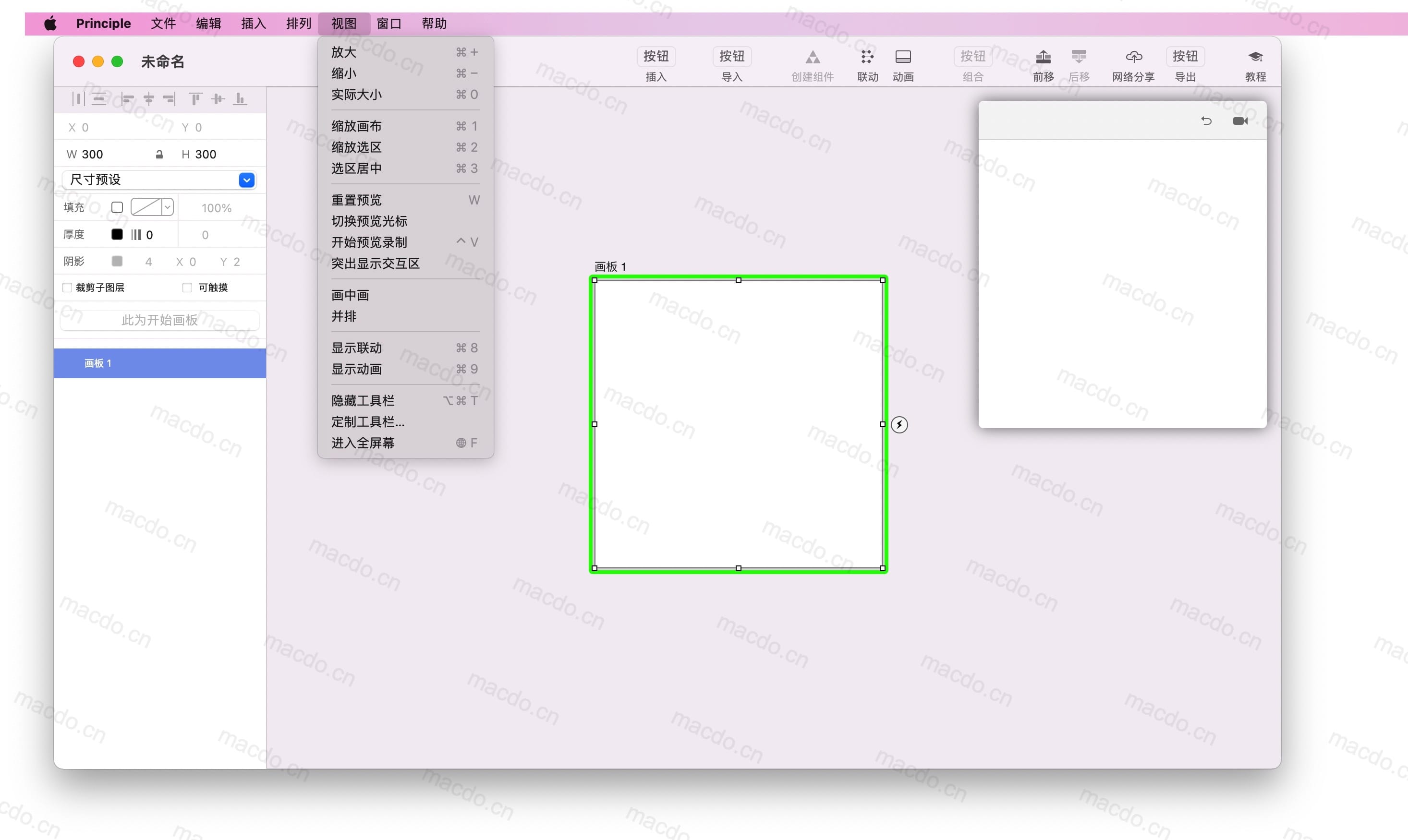
Task: Open the 插入 menu in menu bar
Action: point(254,24)
